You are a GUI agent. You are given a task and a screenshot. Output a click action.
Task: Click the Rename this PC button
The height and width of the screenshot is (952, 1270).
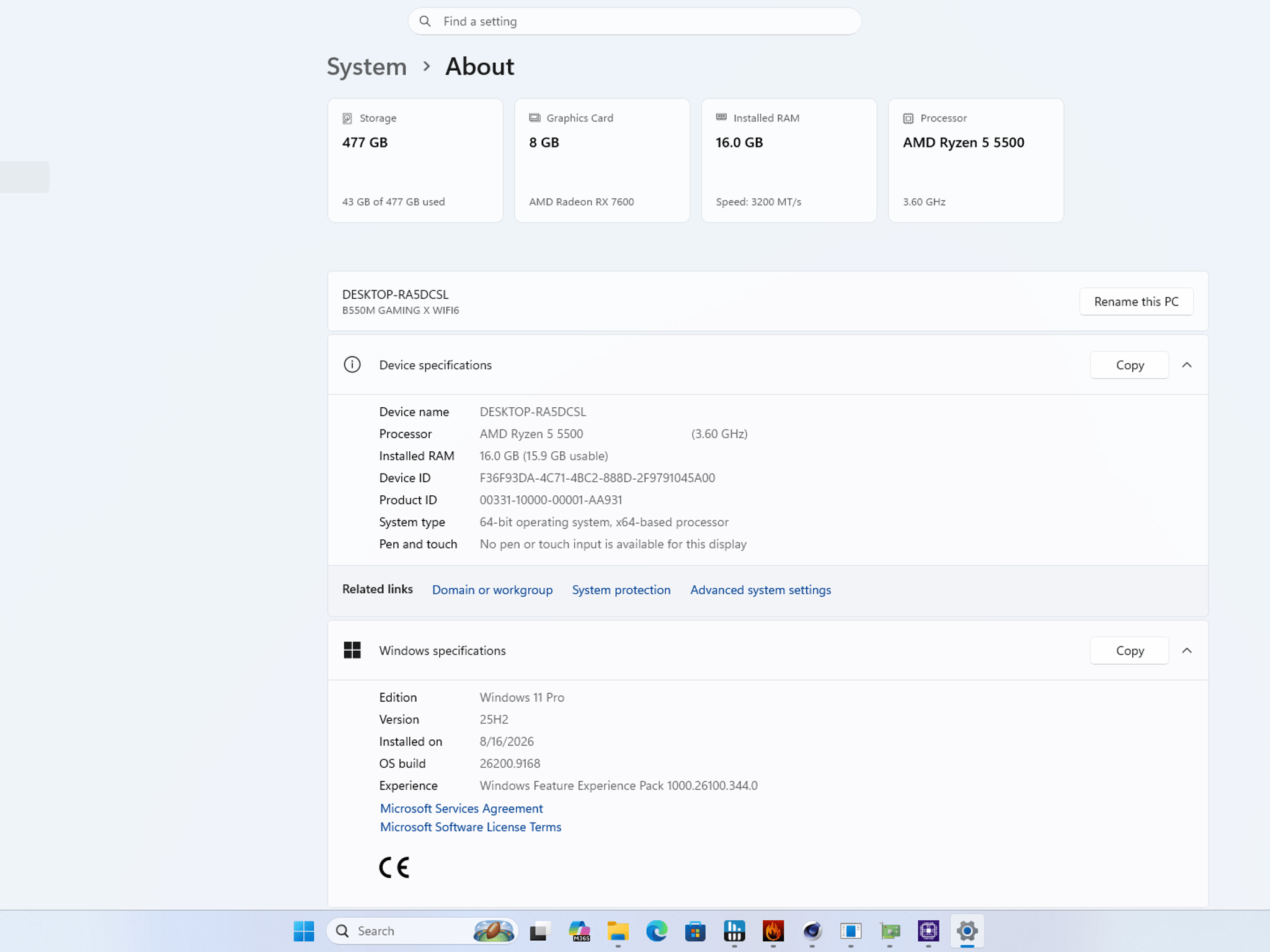coord(1136,301)
